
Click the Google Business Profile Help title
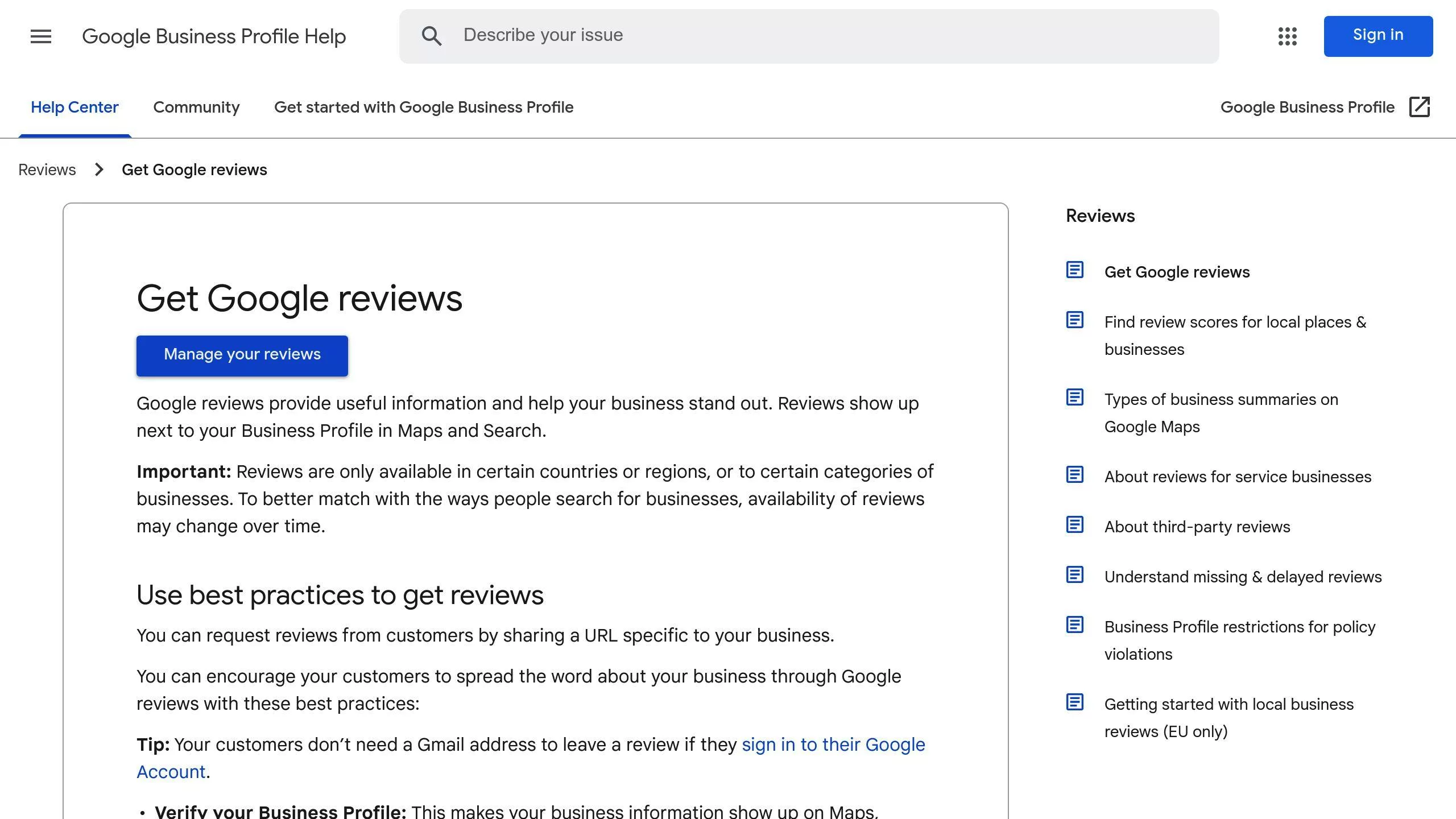pyautogui.click(x=214, y=36)
